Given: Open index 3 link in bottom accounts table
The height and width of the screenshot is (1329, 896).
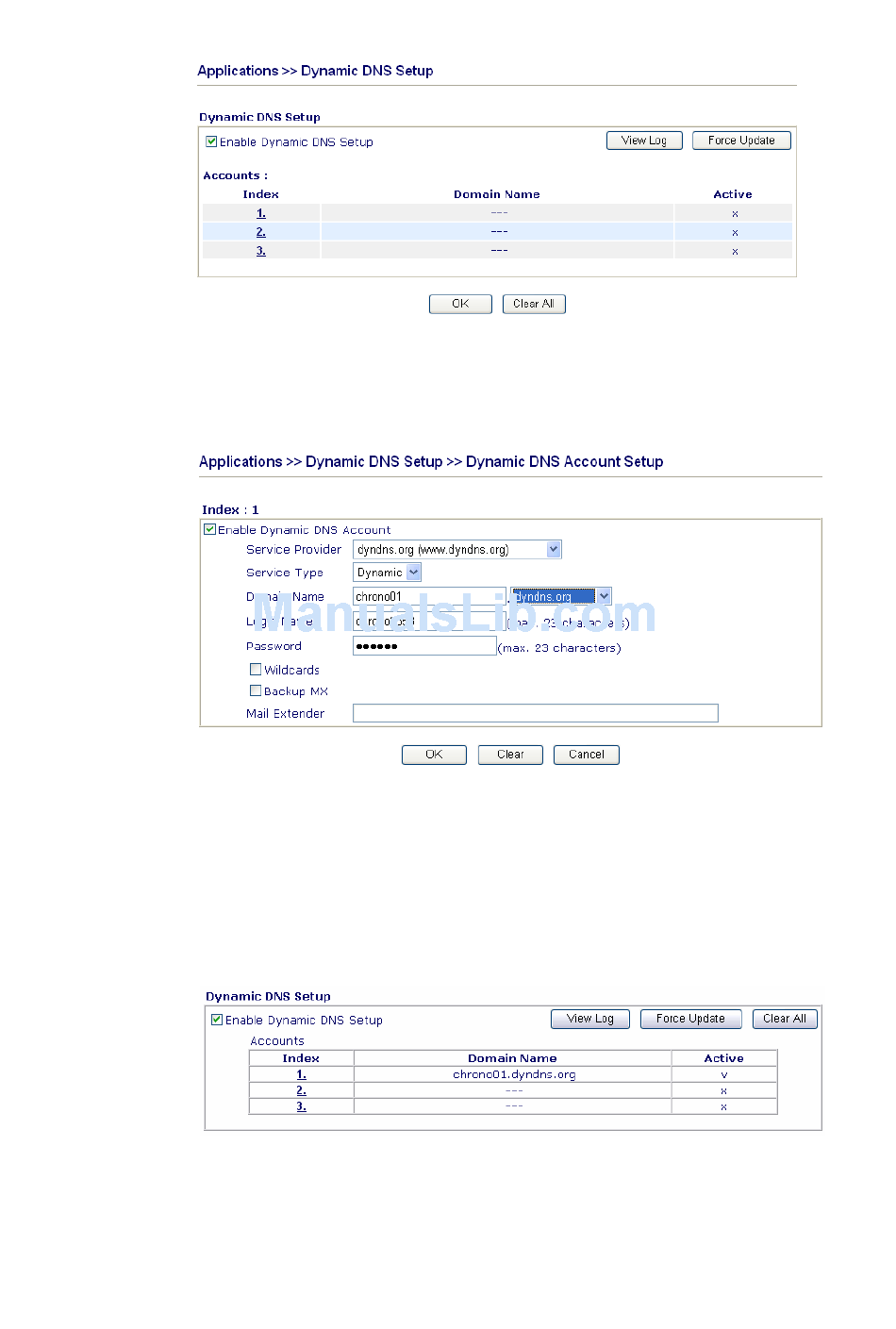Looking at the screenshot, I should coord(302,1106).
